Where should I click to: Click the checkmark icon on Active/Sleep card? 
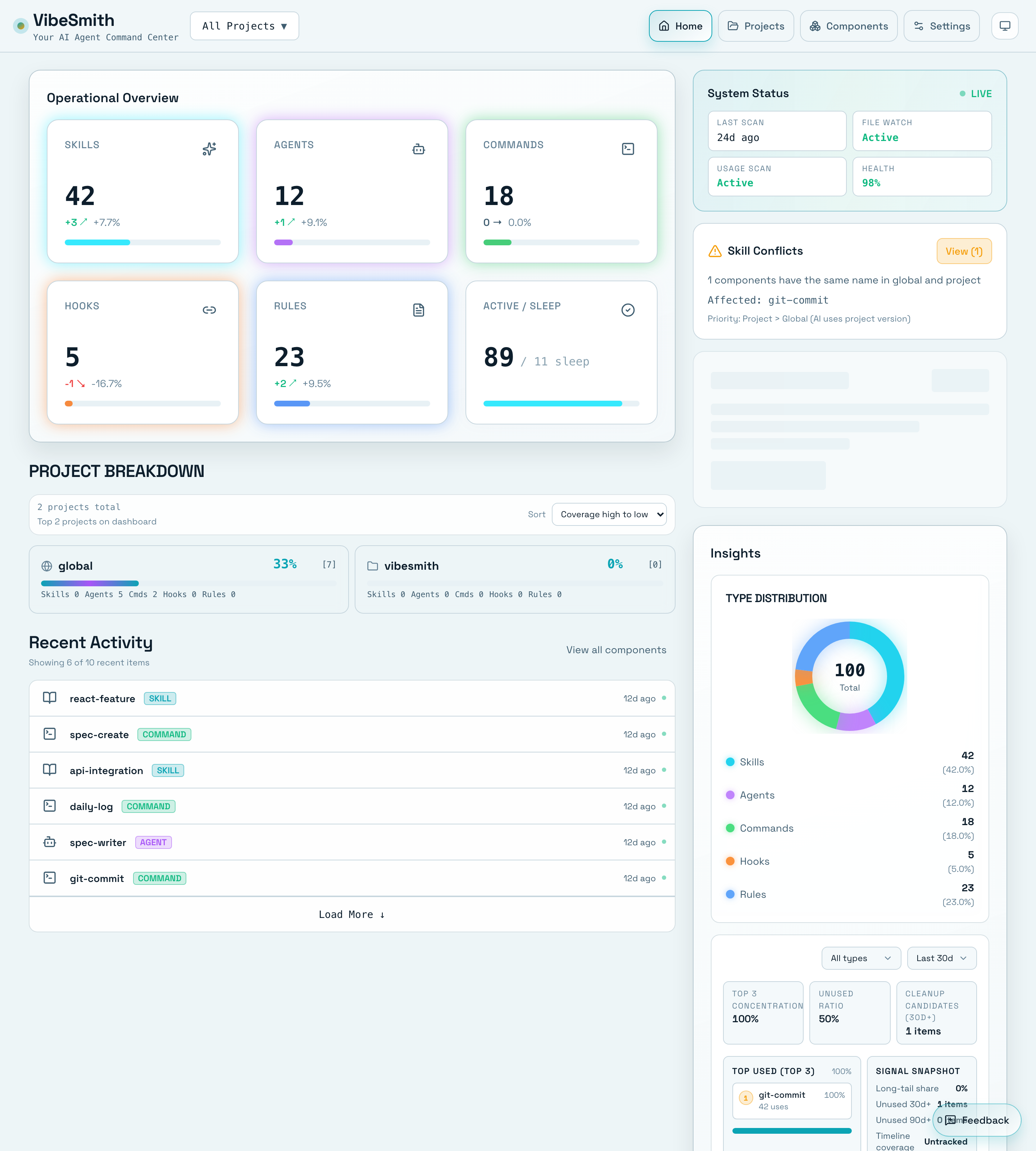(627, 310)
